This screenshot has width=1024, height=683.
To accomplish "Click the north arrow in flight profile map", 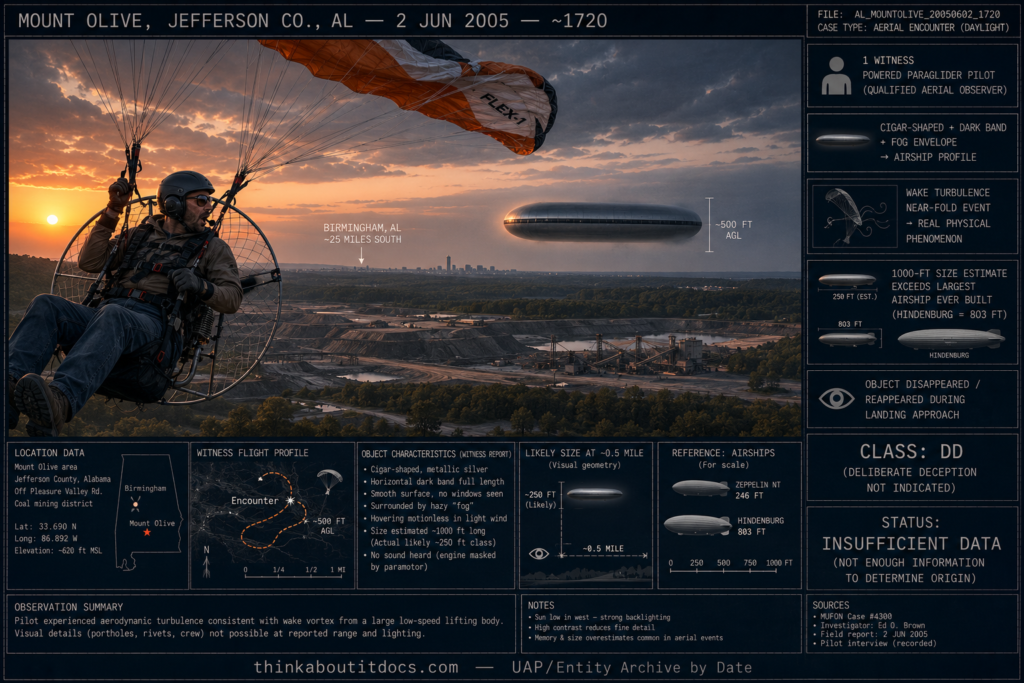I will click(206, 562).
